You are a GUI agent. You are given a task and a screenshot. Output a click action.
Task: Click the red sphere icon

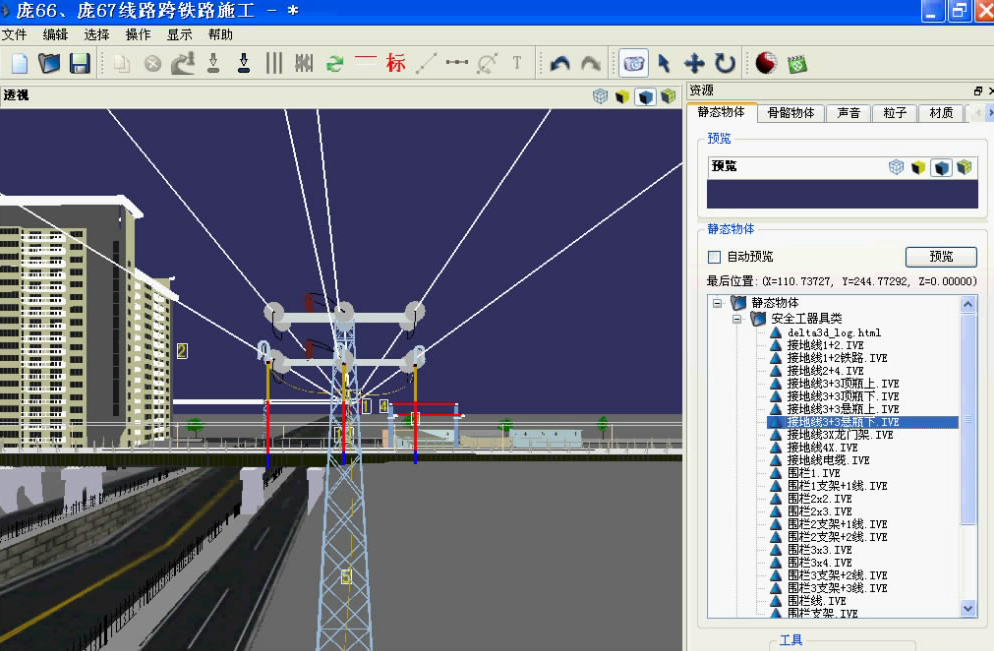(x=766, y=63)
